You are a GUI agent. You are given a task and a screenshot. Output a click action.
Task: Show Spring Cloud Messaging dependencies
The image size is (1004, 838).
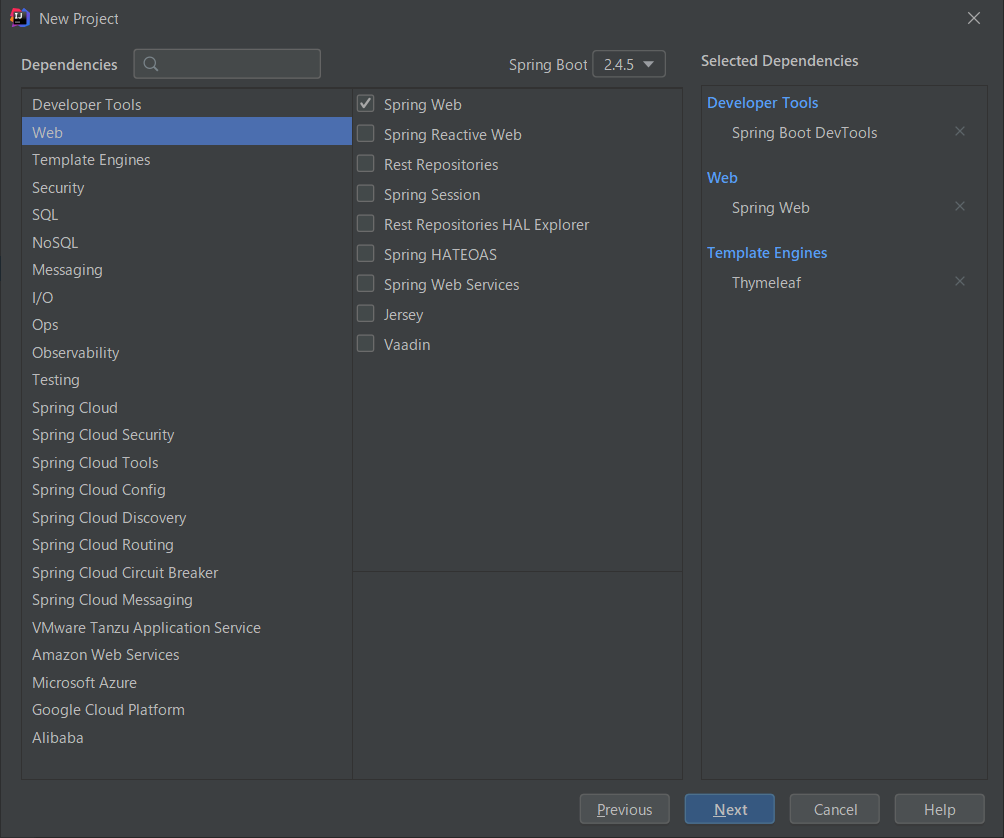pos(187,600)
